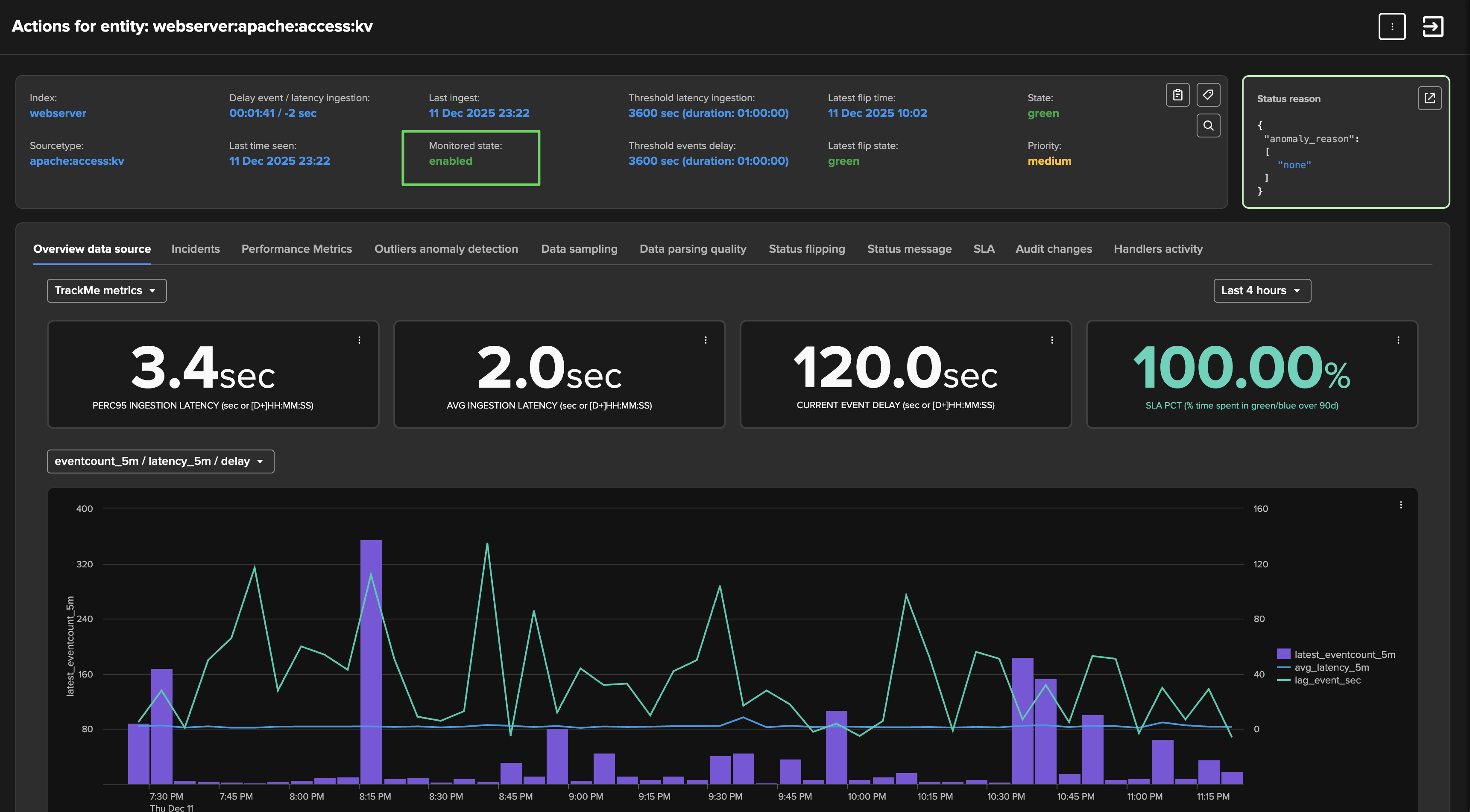Click the magnifier search icon in summary

coord(1208,126)
